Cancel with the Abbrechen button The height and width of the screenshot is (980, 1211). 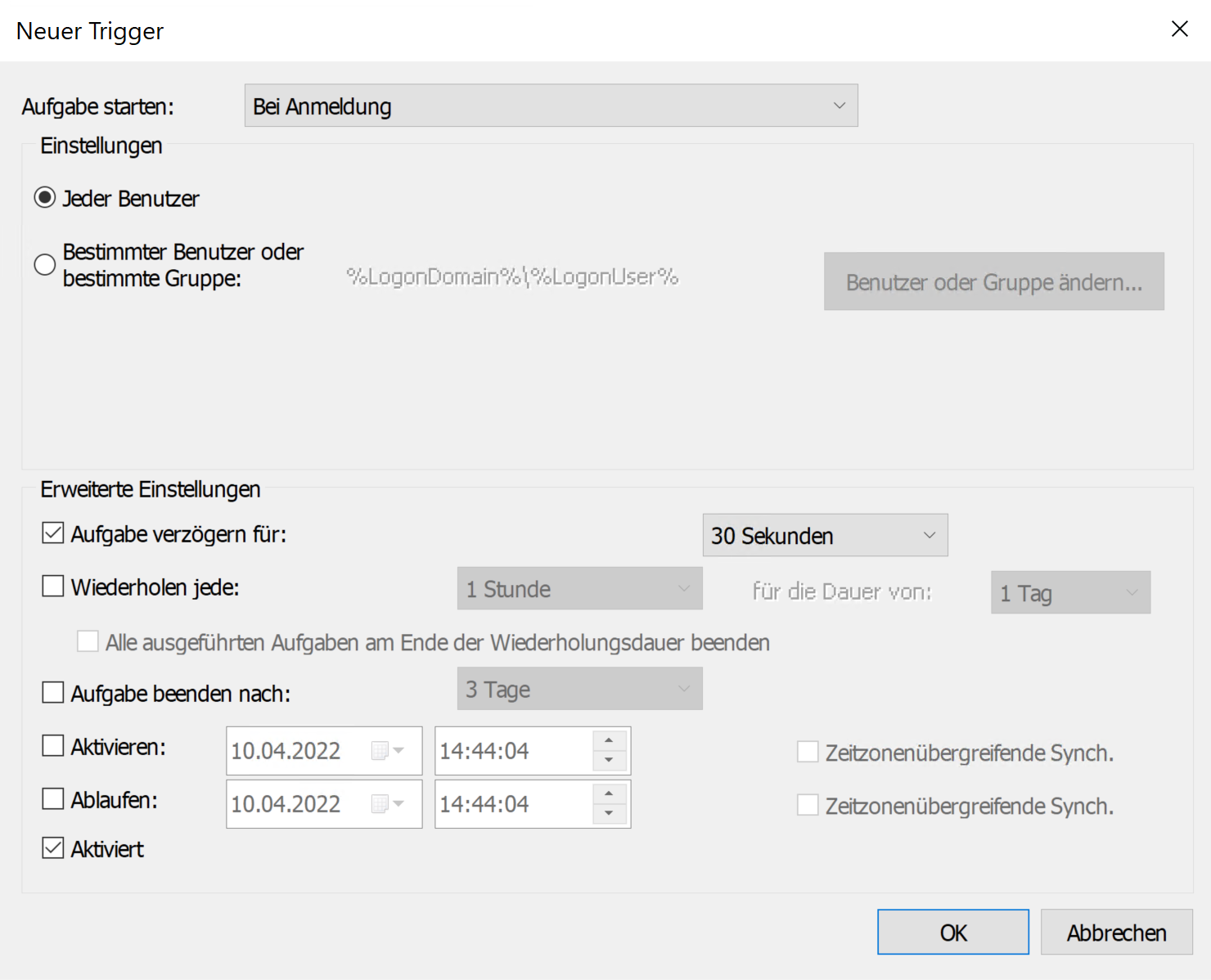point(1117,932)
